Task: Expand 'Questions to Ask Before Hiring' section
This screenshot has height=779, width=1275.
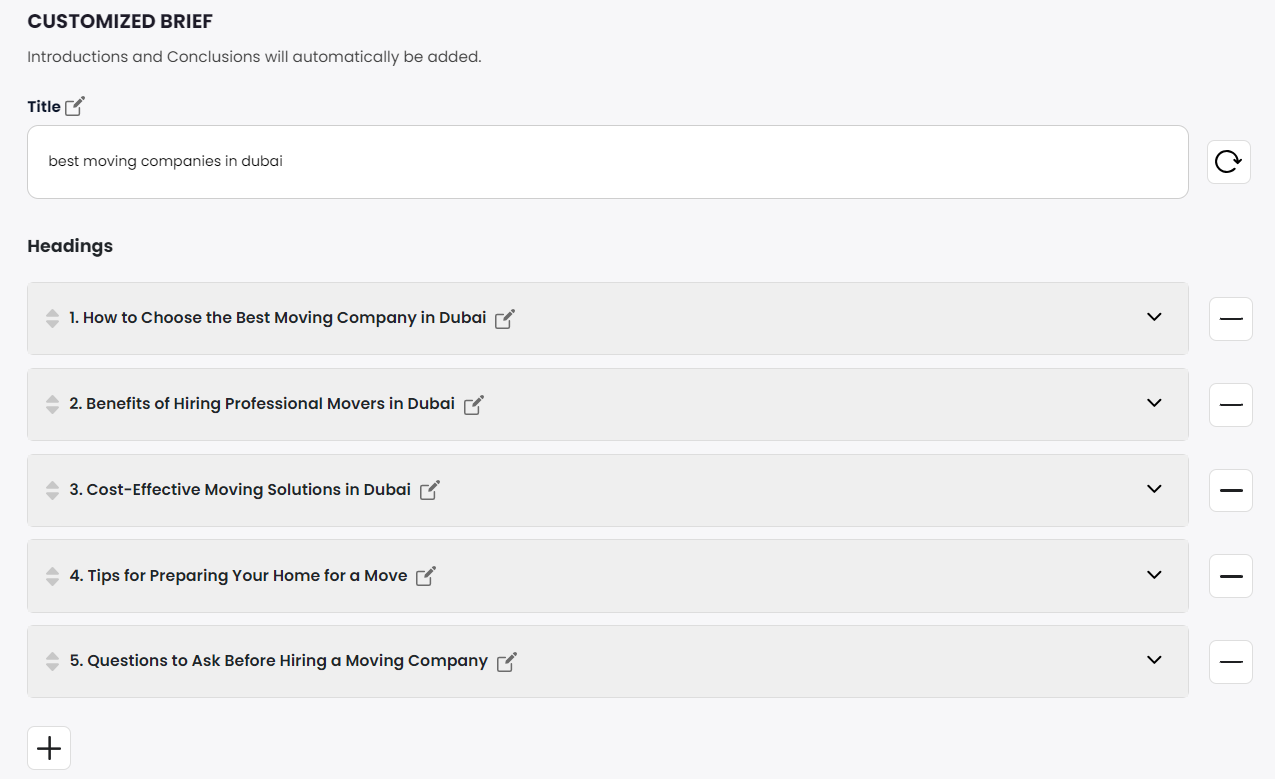Action: point(1154,660)
